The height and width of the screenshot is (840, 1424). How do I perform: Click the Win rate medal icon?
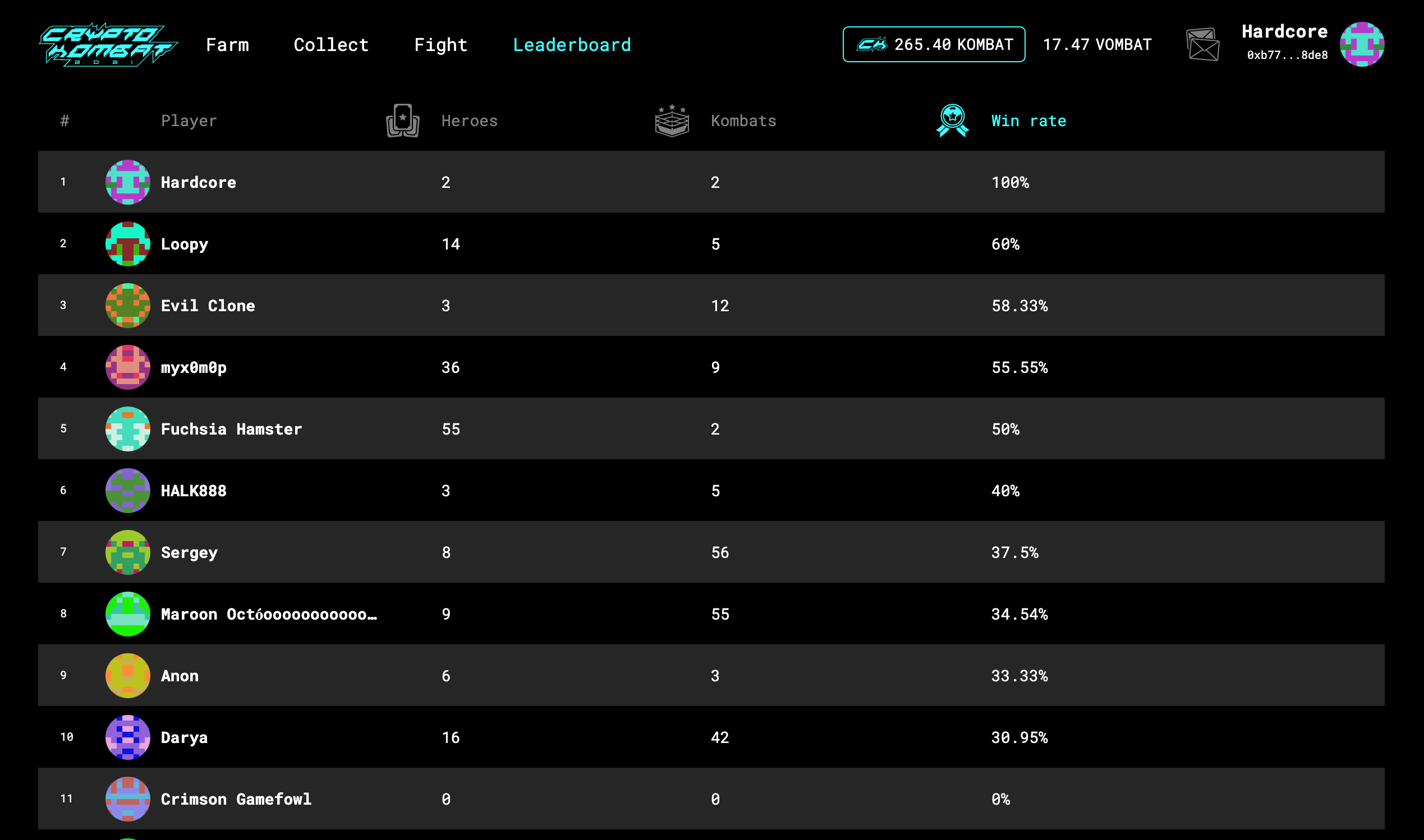[x=952, y=121]
